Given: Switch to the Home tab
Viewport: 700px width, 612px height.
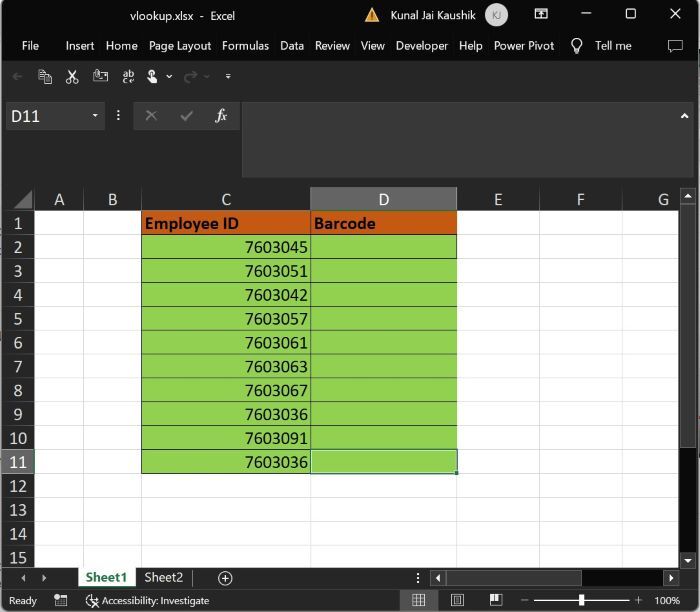Looking at the screenshot, I should click(121, 46).
